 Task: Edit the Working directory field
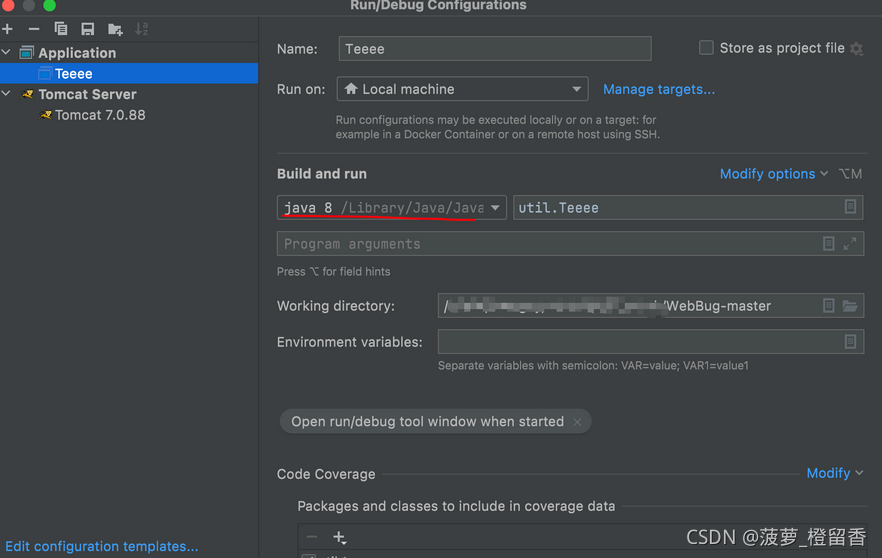651,305
